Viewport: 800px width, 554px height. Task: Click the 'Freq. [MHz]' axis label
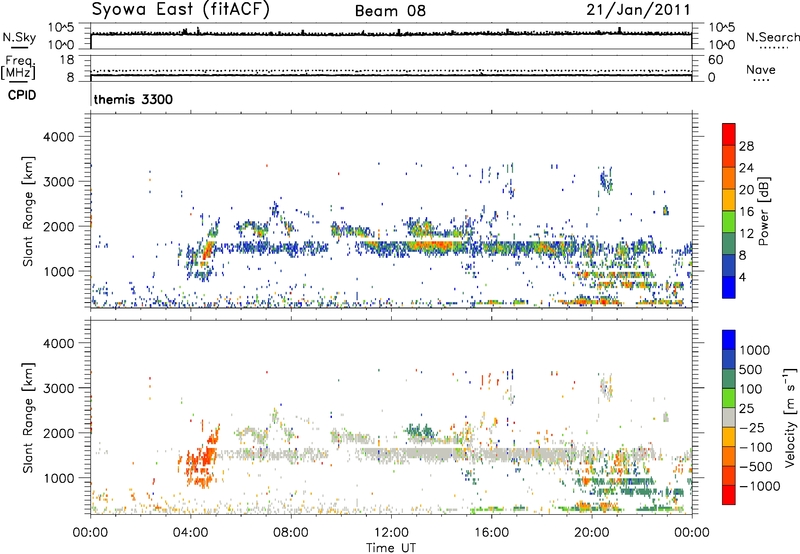pyautogui.click(x=18, y=67)
